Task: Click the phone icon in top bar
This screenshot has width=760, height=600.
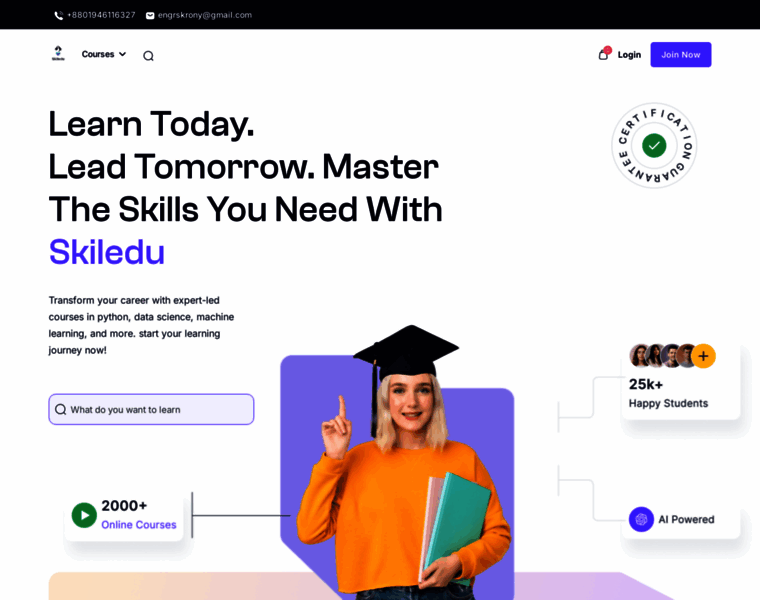Action: pyautogui.click(x=59, y=16)
